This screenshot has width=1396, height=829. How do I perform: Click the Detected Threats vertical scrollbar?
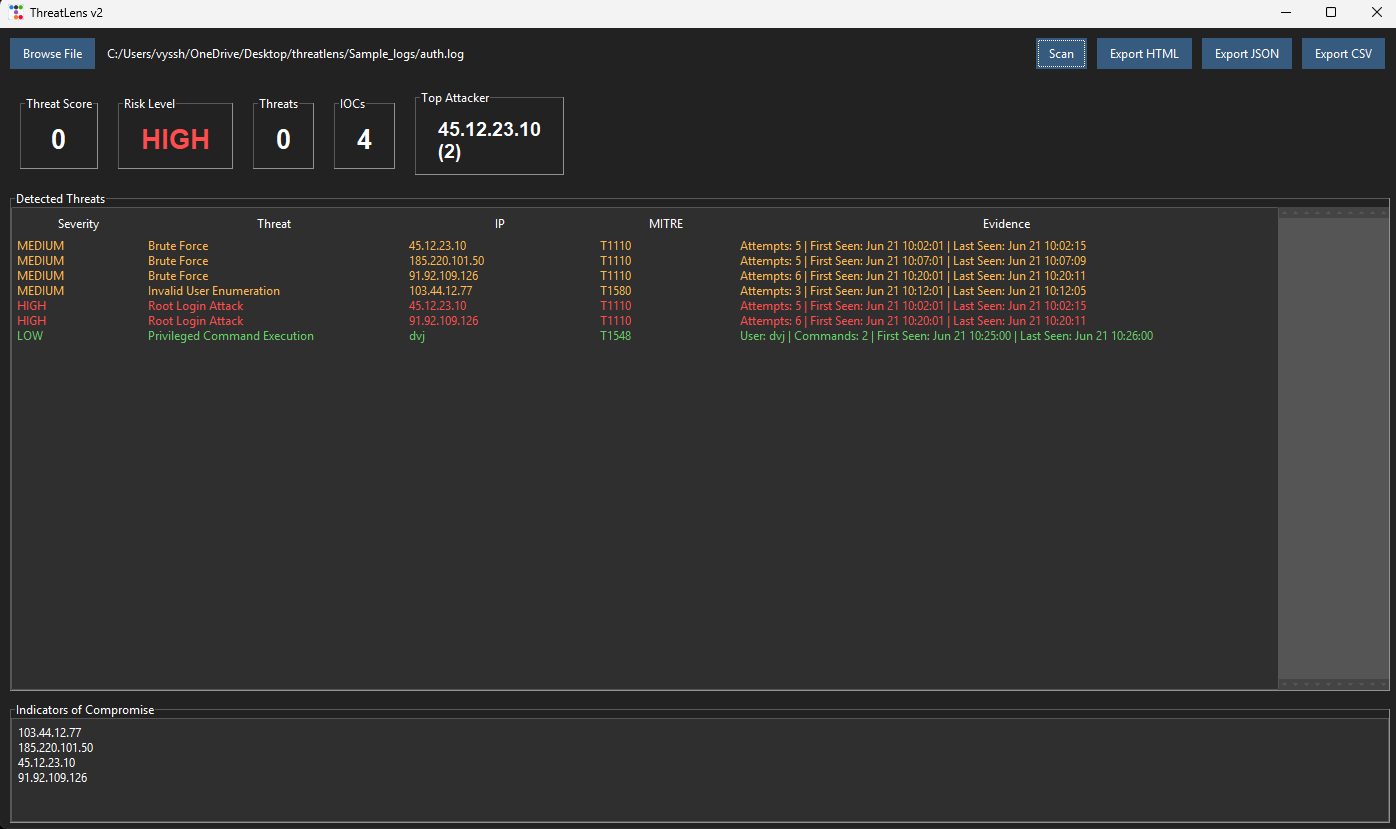pos(1333,448)
